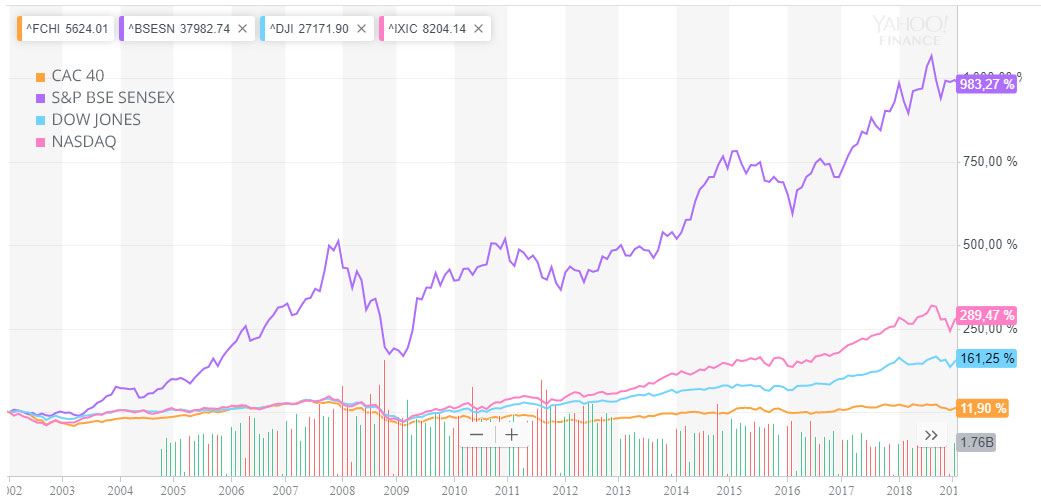Remove the ^DJI comparison with its X
The height and width of the screenshot is (501, 1041).
click(360, 29)
